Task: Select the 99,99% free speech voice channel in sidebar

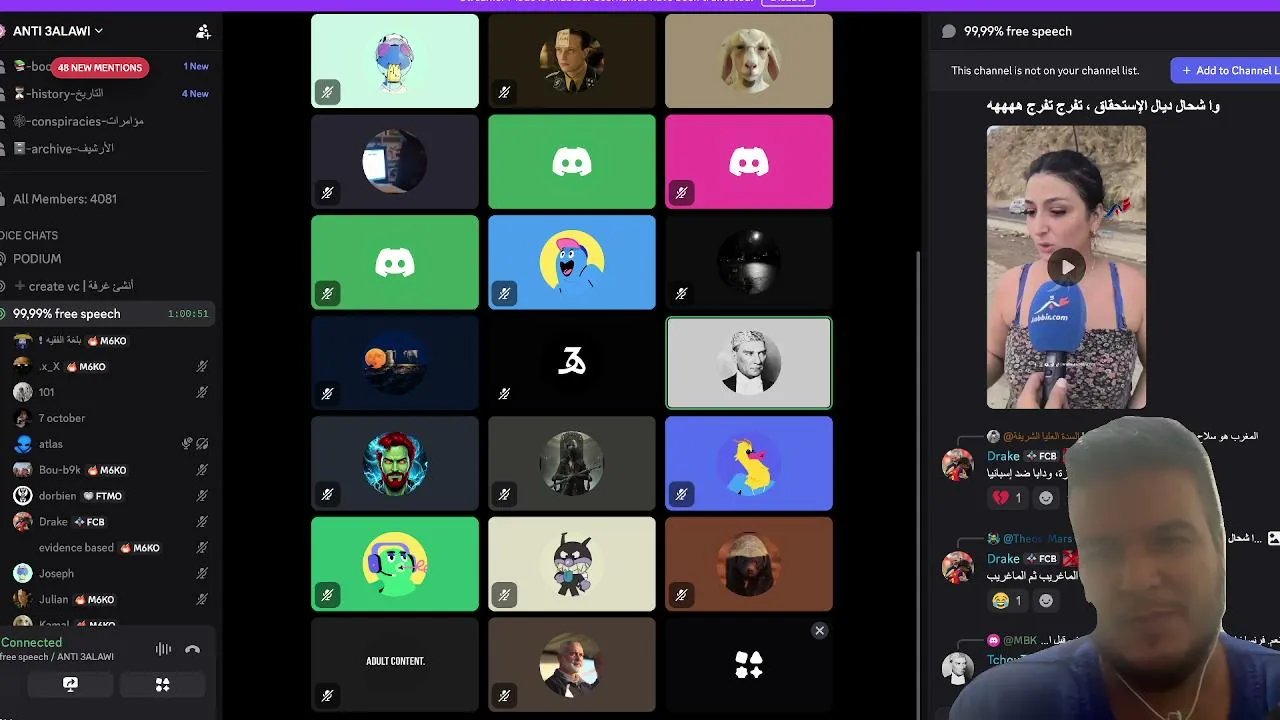Action: click(x=107, y=314)
